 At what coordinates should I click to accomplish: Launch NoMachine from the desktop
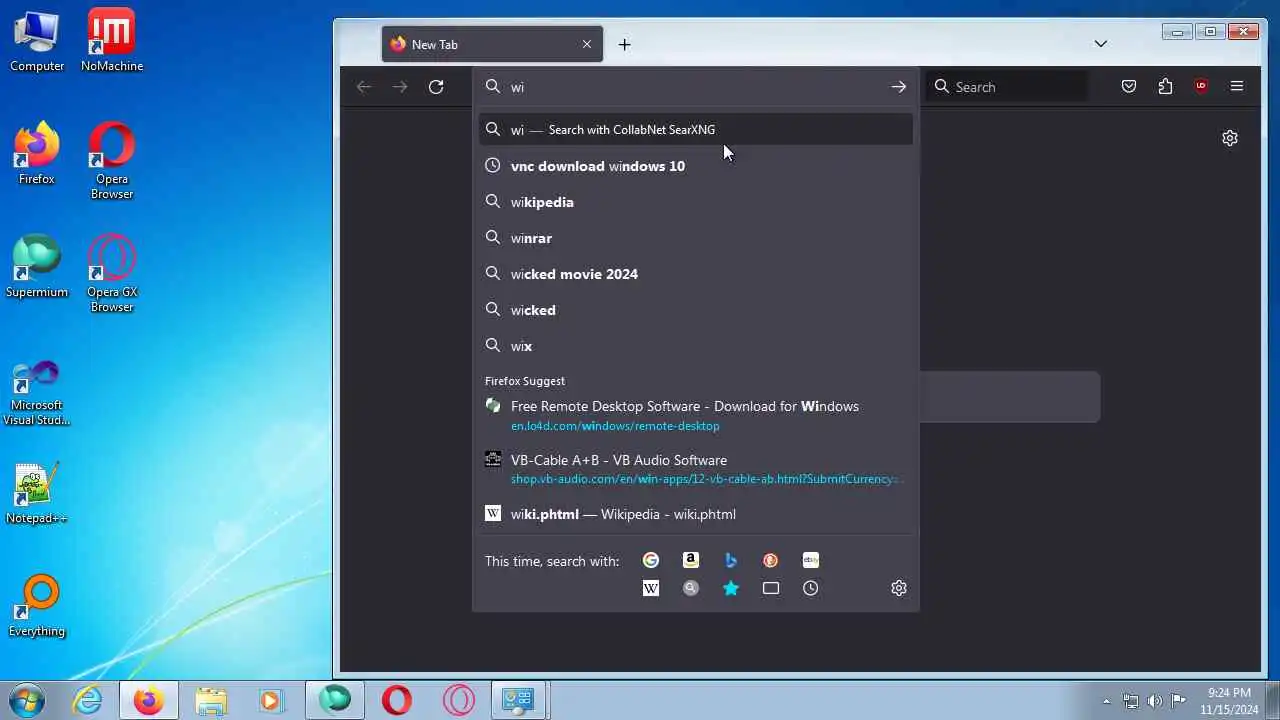point(112,41)
